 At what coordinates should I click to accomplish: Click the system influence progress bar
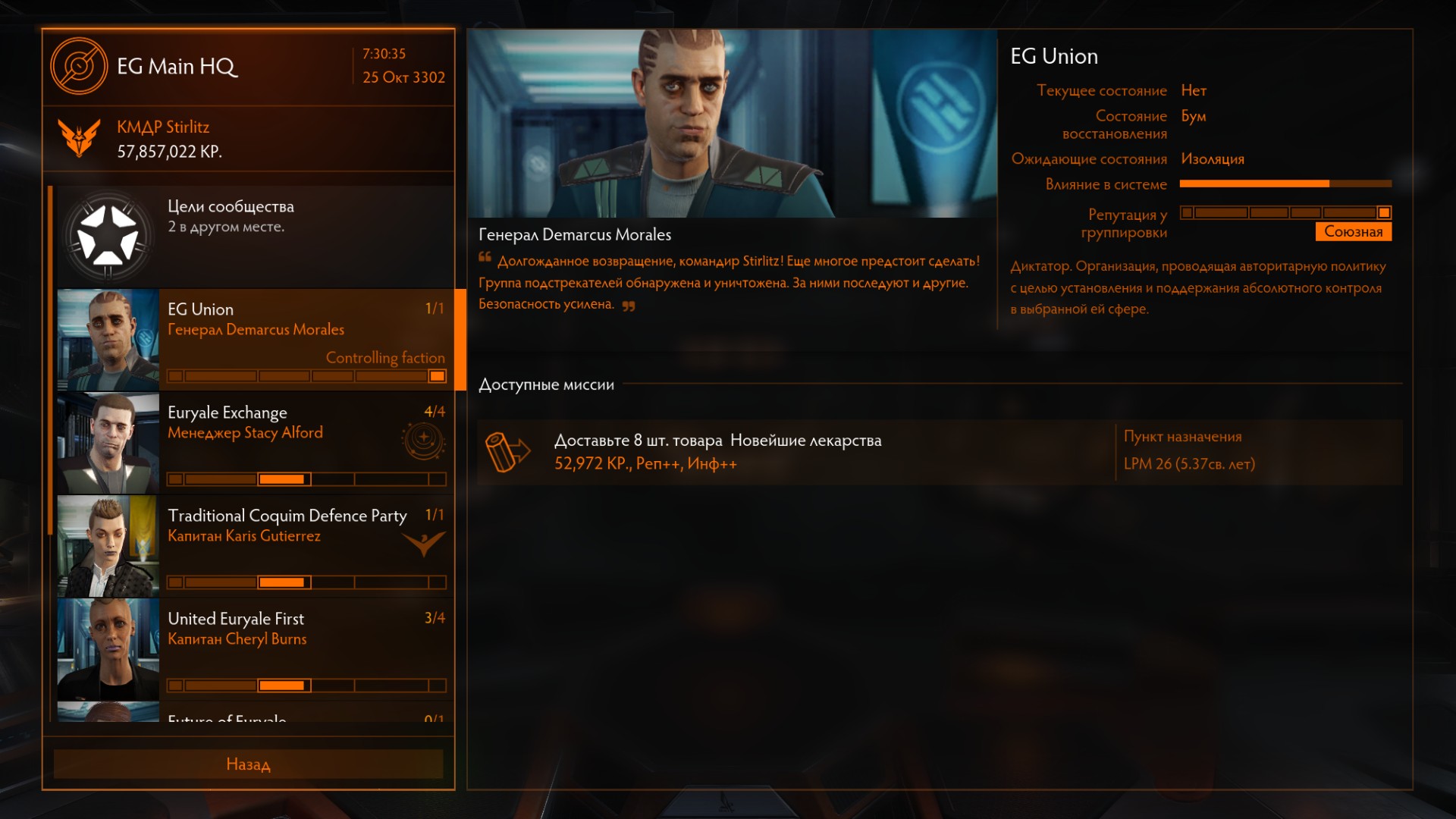tap(1285, 184)
